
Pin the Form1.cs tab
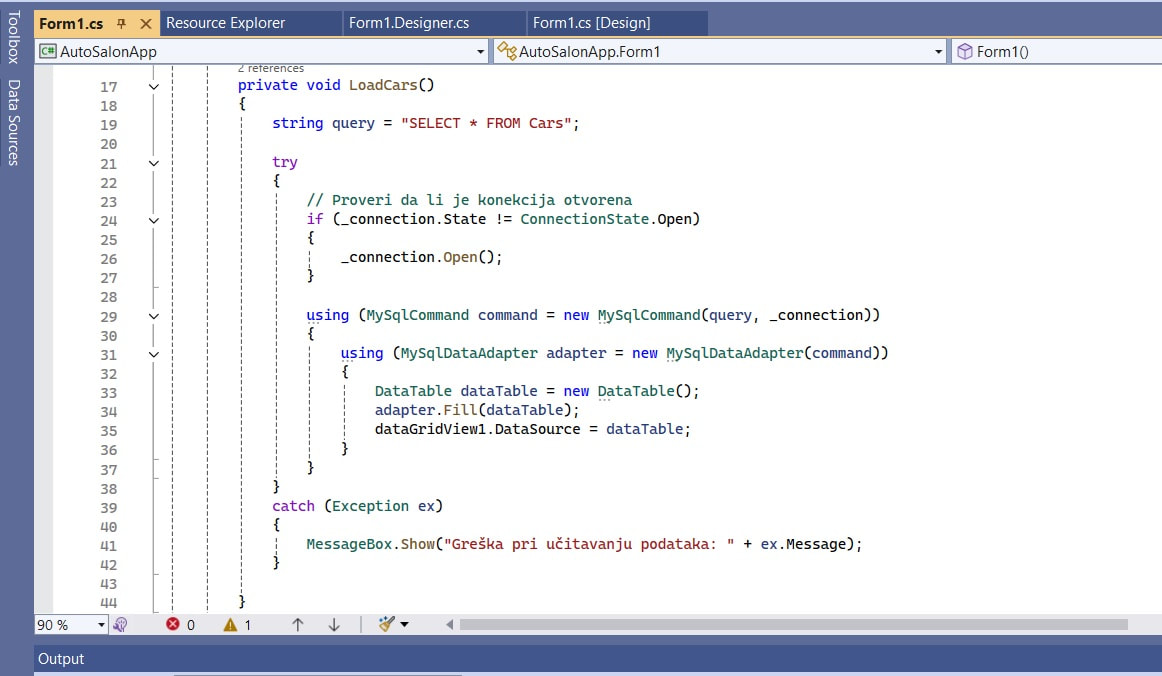[x=122, y=24]
